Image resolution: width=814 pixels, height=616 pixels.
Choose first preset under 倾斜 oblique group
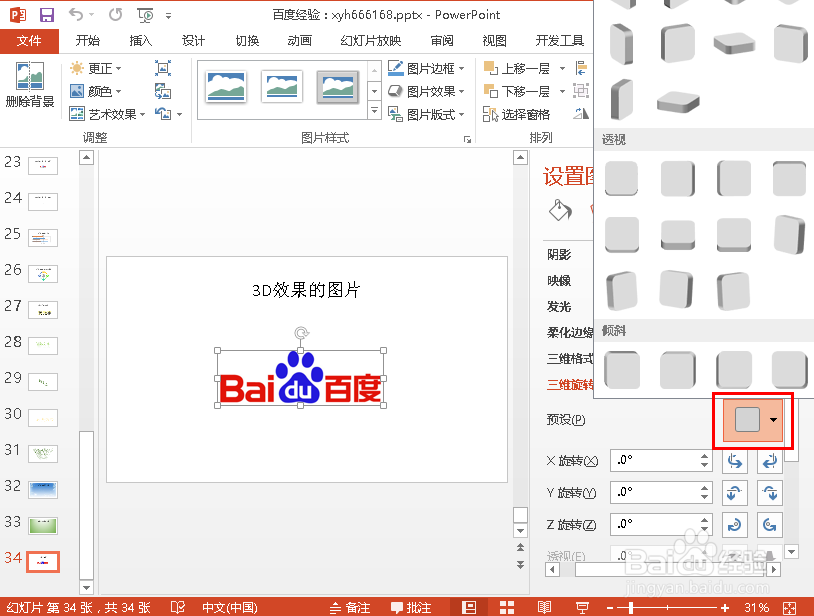(x=622, y=369)
